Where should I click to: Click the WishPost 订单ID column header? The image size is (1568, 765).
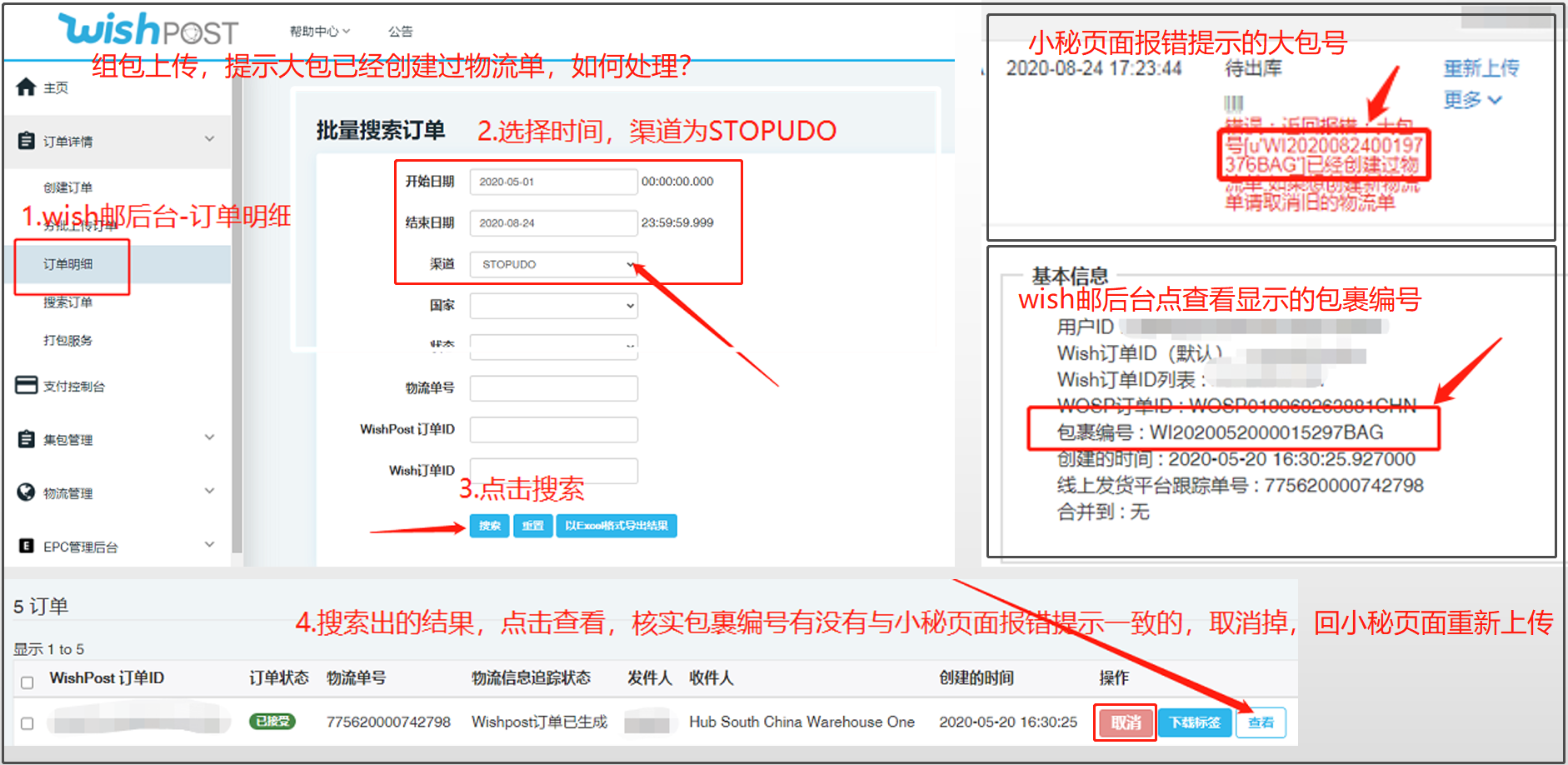pos(107,678)
